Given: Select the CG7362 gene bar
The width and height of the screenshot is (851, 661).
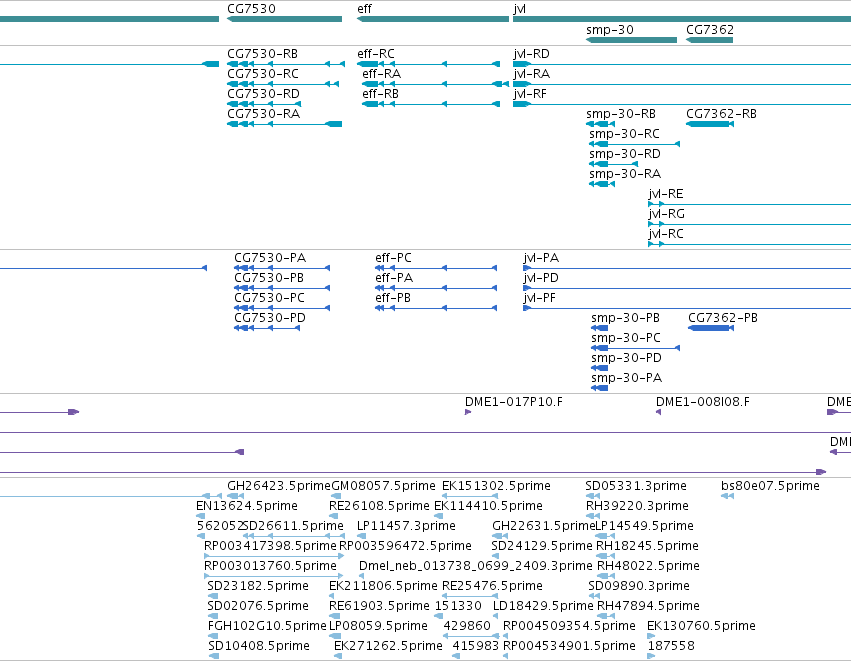Looking at the screenshot, I should point(709,40).
